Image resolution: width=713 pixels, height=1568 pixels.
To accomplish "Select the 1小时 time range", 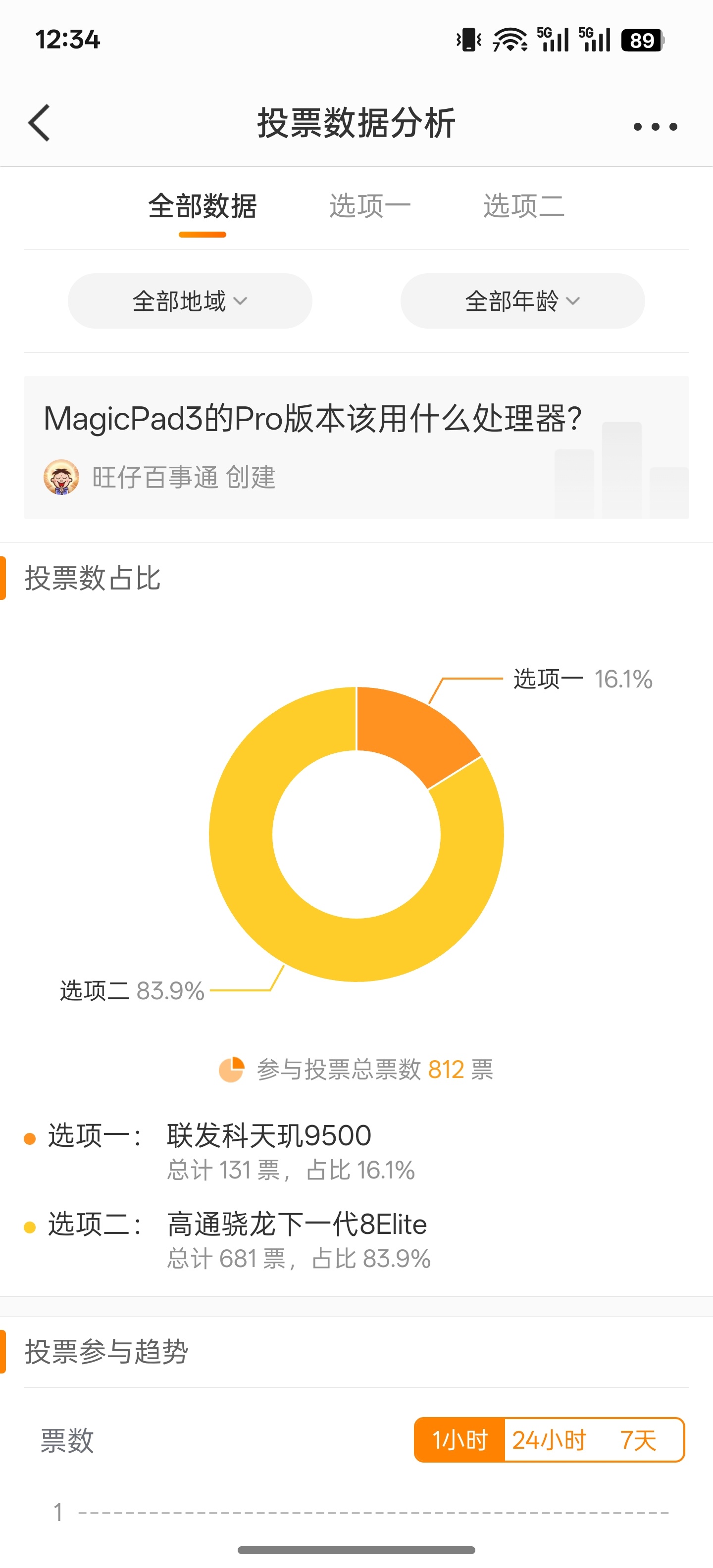I will click(459, 1440).
